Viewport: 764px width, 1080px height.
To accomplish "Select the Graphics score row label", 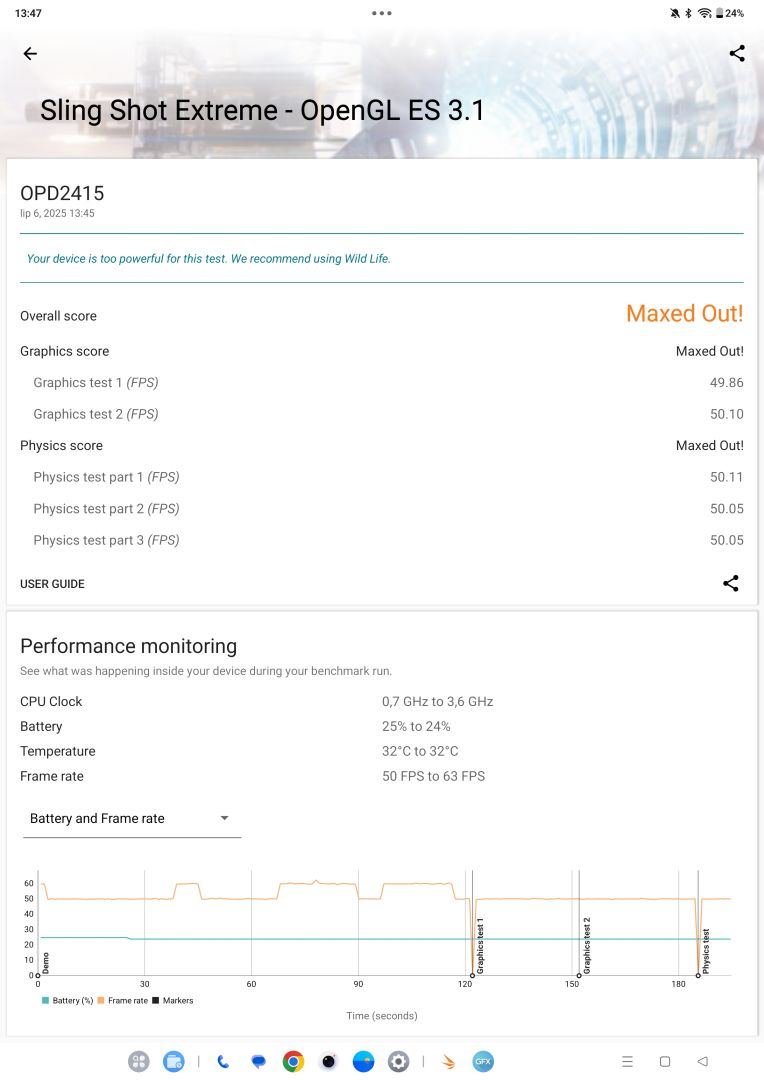I will tap(65, 351).
